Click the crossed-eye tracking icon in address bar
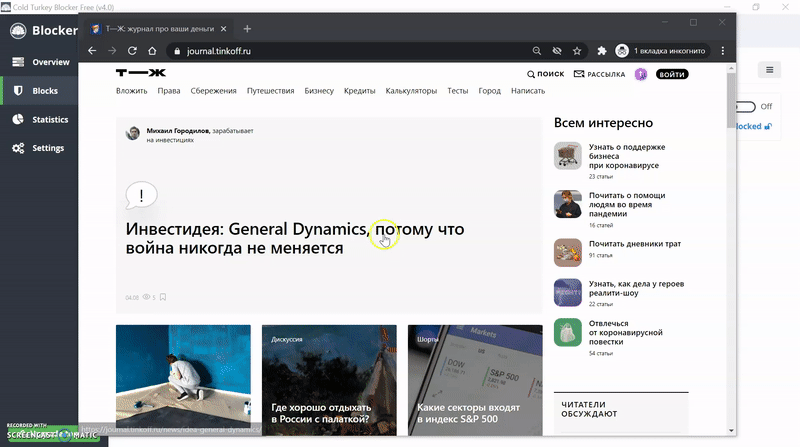Image resolution: width=800 pixels, height=447 pixels. tap(557, 51)
